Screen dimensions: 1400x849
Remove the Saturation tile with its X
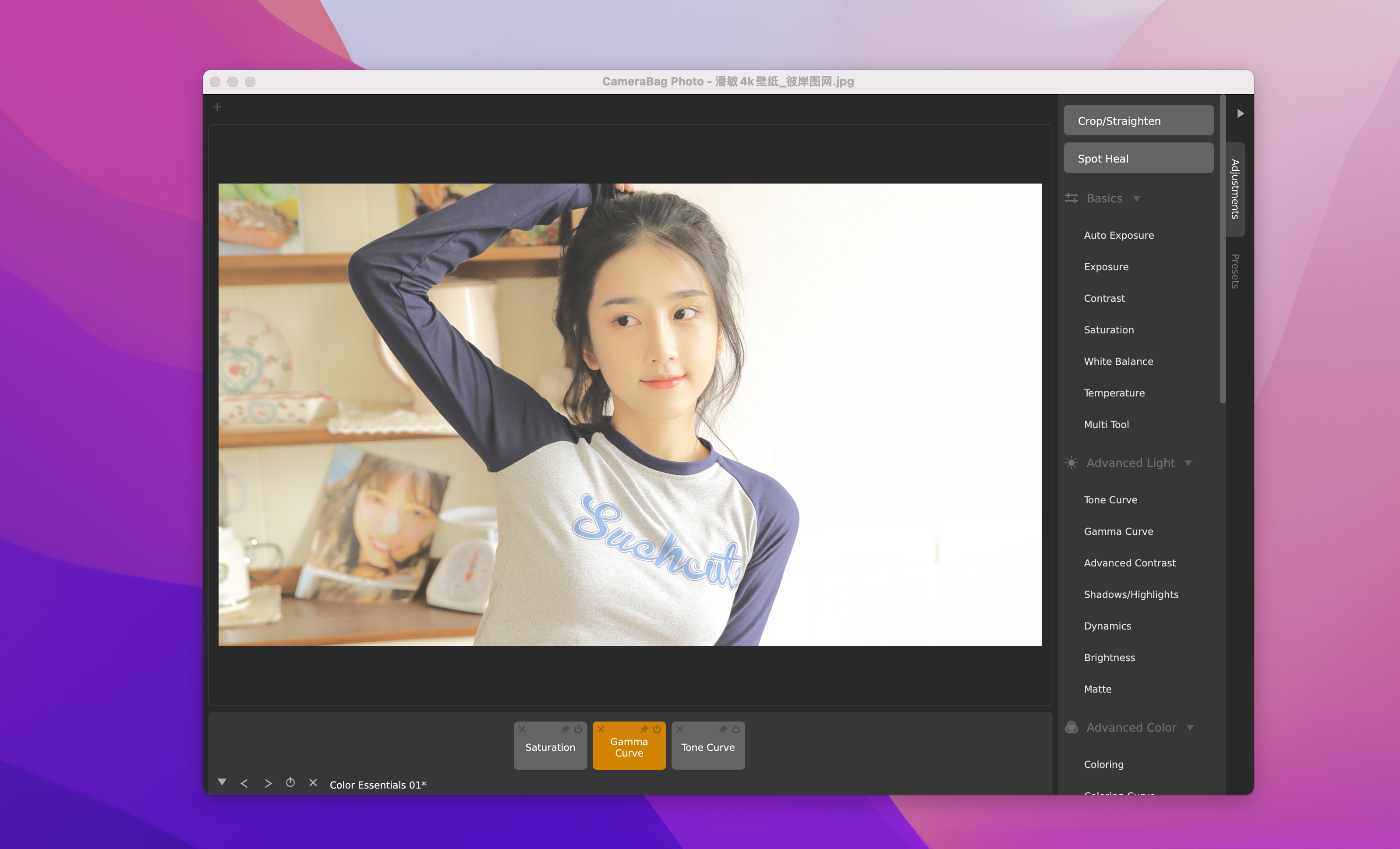tap(522, 729)
